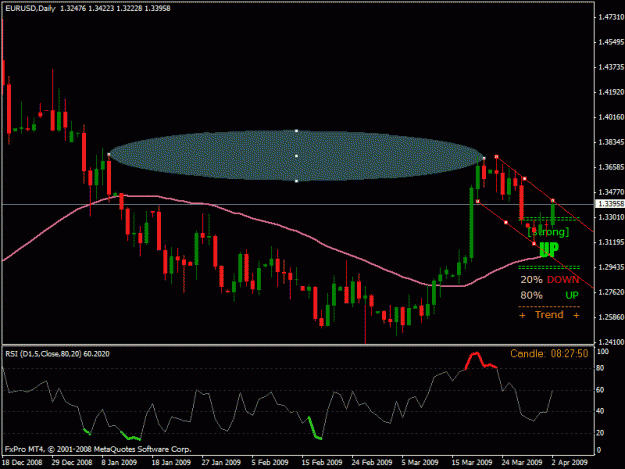
Task: Click the 15 Mar 2009 date label
Action: pos(472,463)
